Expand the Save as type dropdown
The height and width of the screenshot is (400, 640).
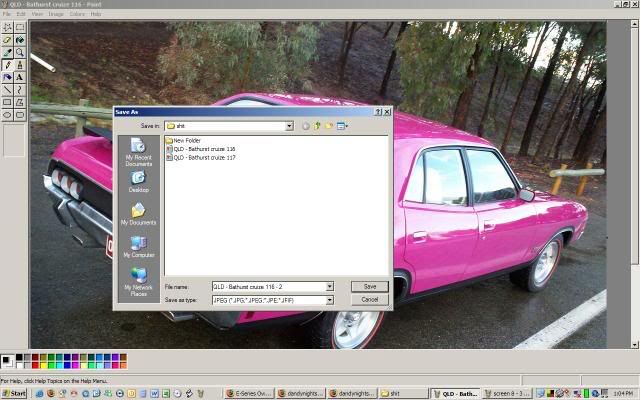pyautogui.click(x=330, y=300)
